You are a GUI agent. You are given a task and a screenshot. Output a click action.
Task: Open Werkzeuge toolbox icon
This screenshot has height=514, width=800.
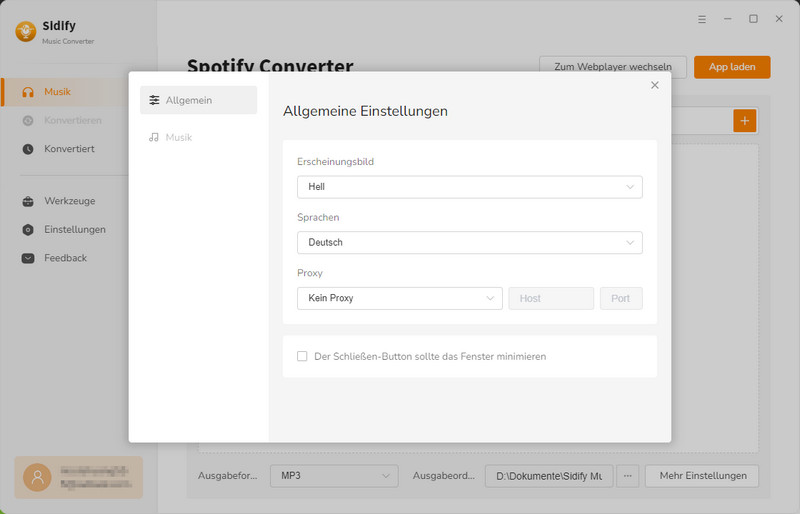click(28, 201)
